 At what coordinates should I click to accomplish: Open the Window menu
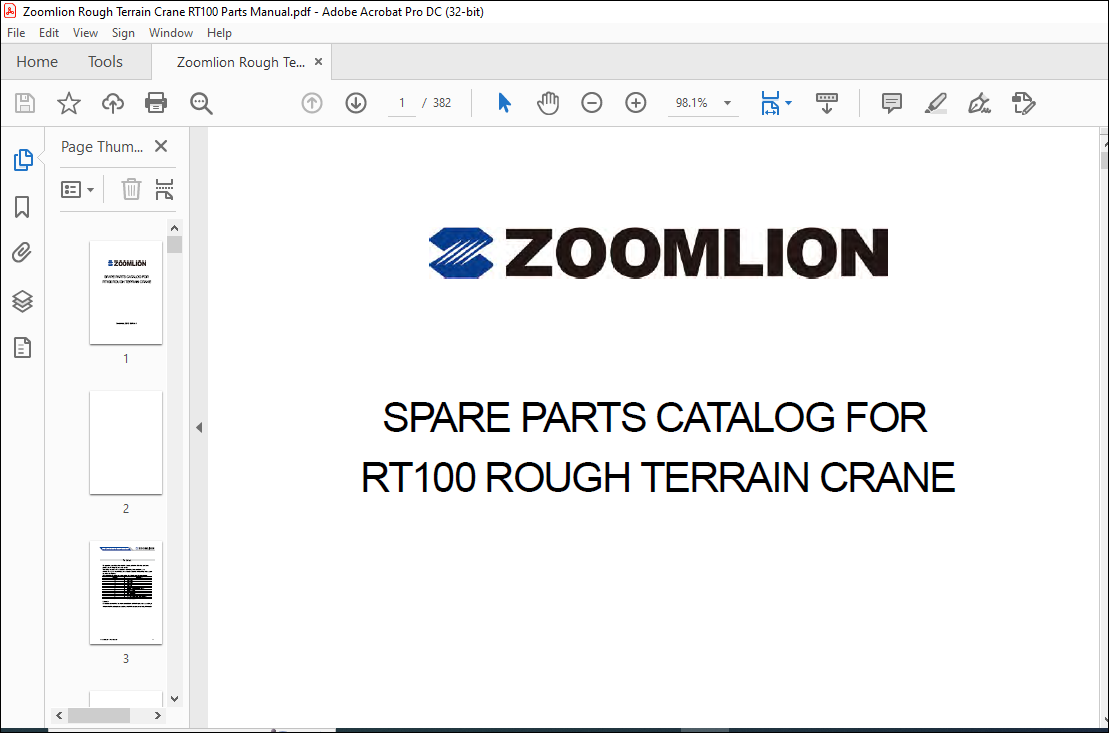pyautogui.click(x=170, y=33)
